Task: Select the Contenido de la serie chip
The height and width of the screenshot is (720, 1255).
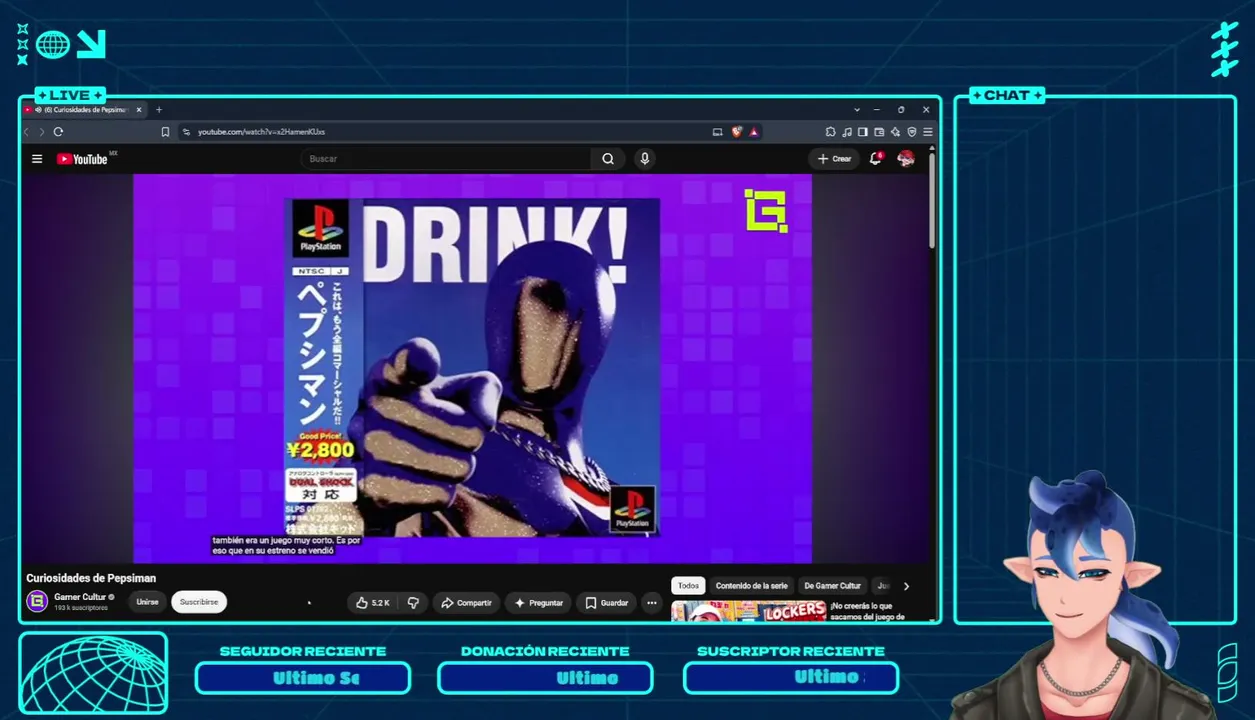Action: [x=751, y=586]
